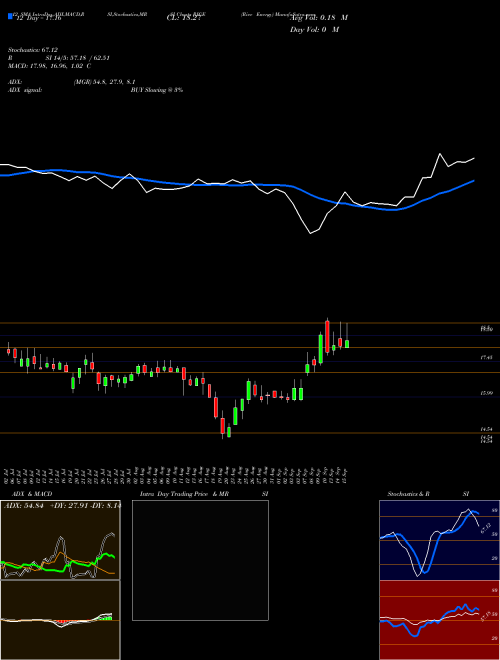Click the 15.99 price axis label
This screenshot has height=660, width=500.
[486, 393]
